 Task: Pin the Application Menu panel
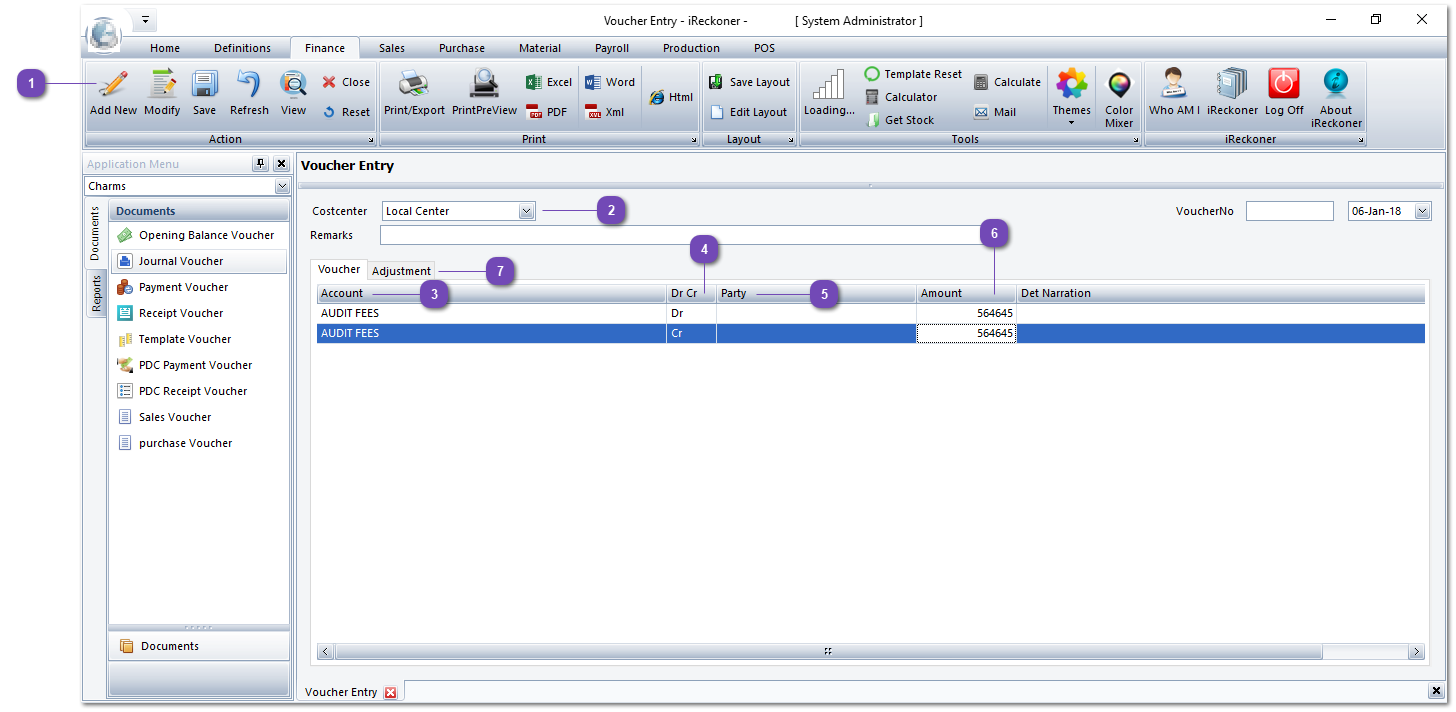coord(261,164)
